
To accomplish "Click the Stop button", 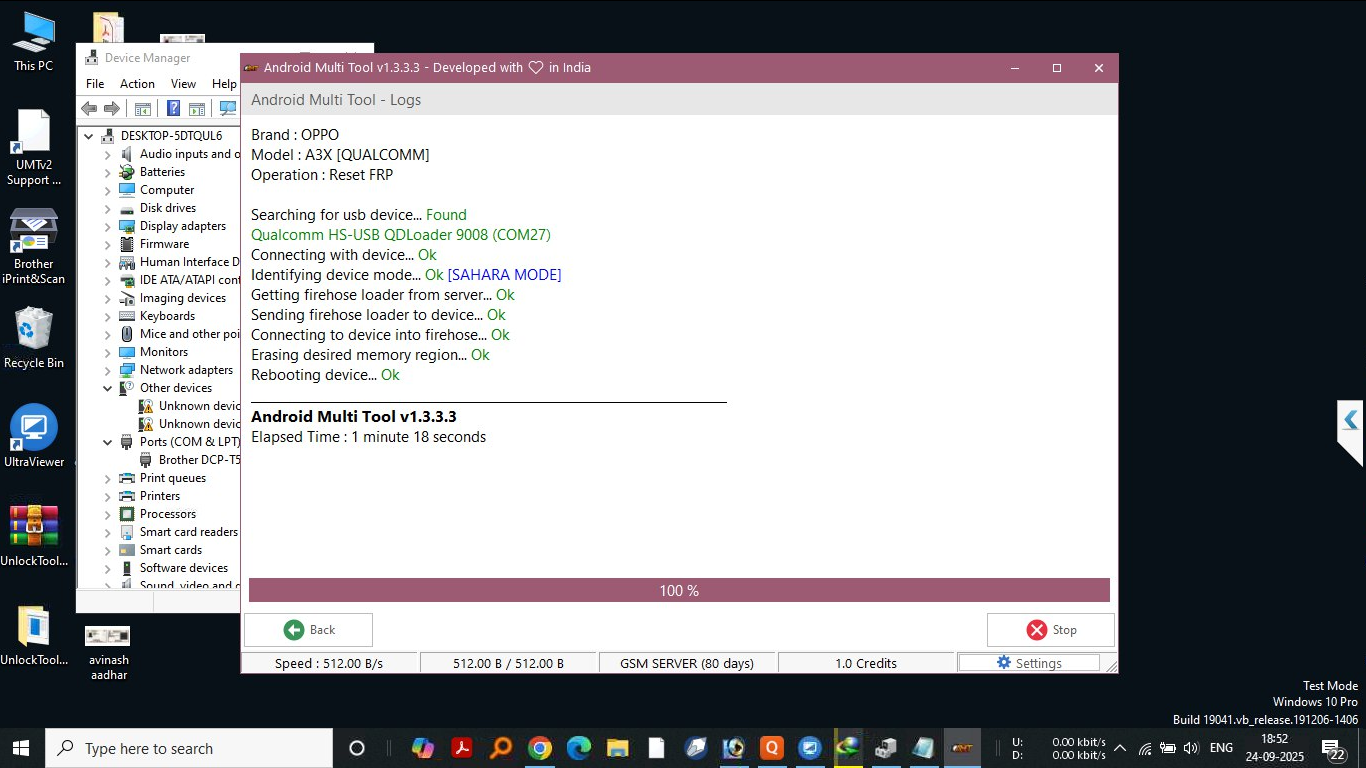I will [x=1050, y=630].
